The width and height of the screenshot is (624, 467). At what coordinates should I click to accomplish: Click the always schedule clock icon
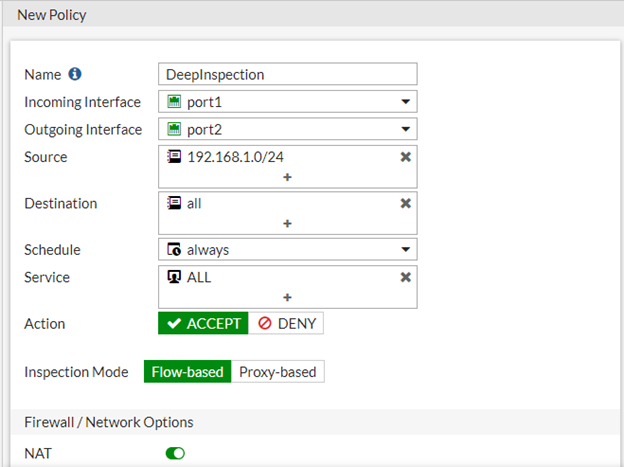(x=173, y=249)
